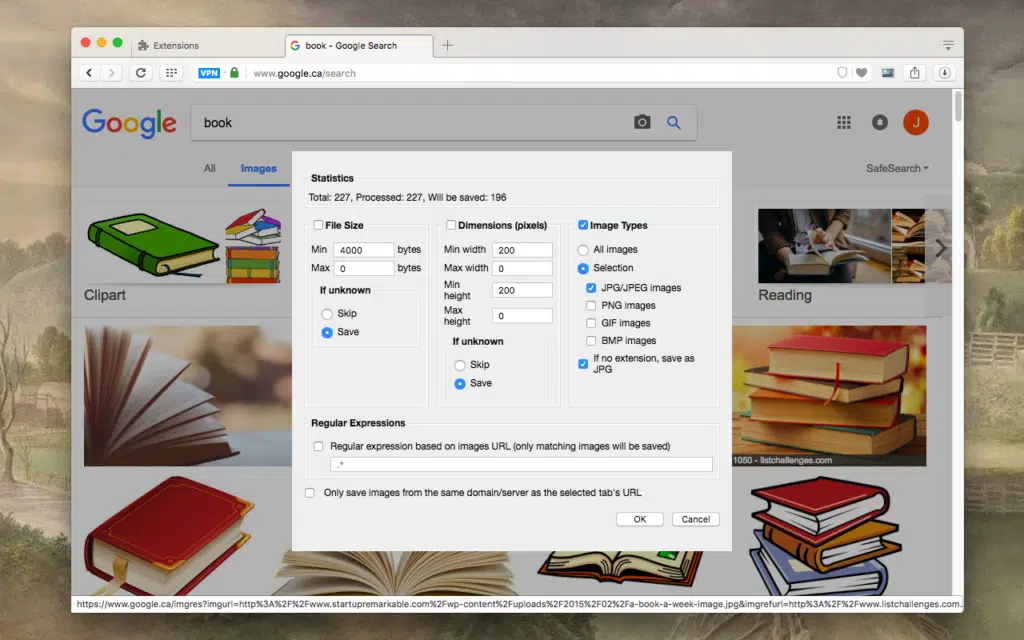Click the download icon in the browser toolbar

coord(944,72)
